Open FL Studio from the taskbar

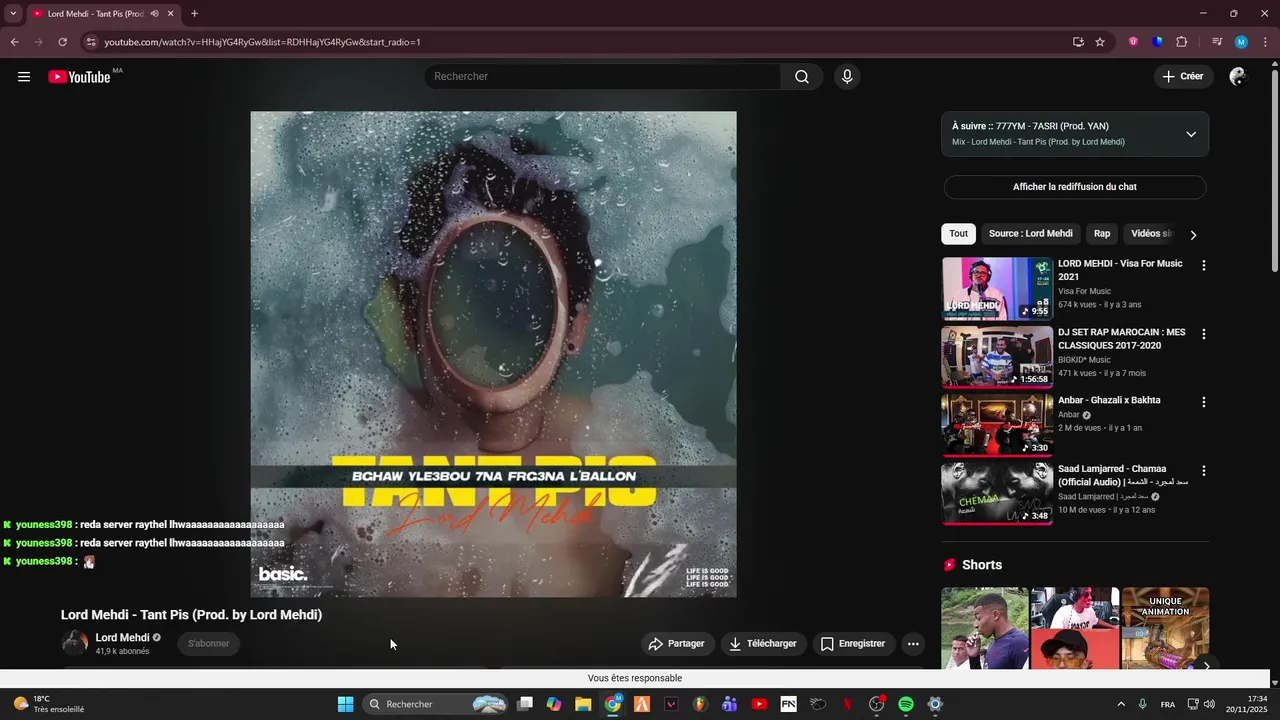700,704
